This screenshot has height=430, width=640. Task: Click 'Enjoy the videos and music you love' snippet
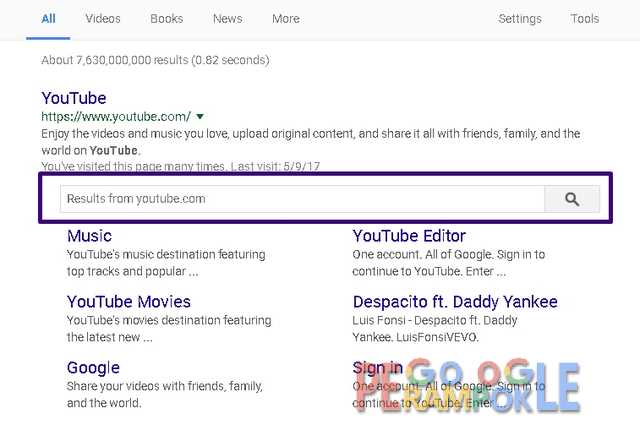coord(135,134)
